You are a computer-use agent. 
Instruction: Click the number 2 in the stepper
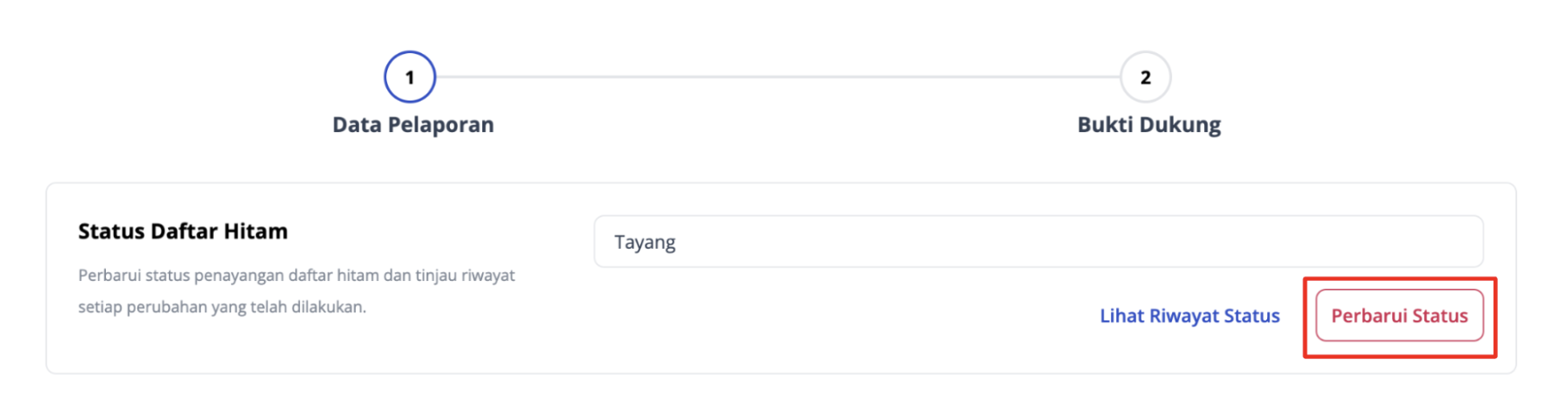pos(1145,78)
